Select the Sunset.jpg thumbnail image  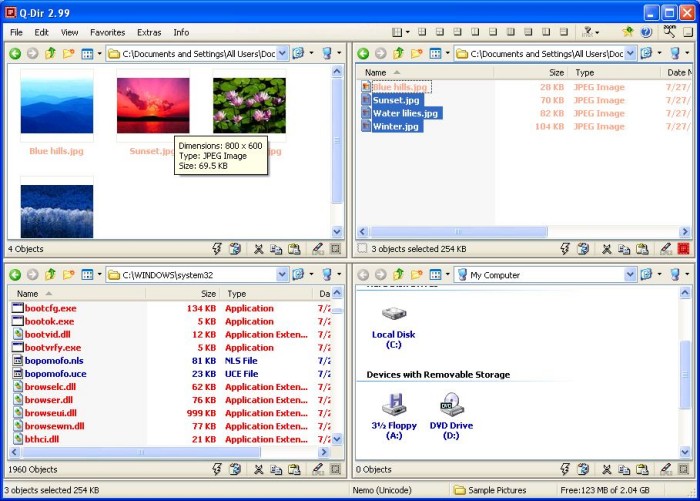[153, 105]
